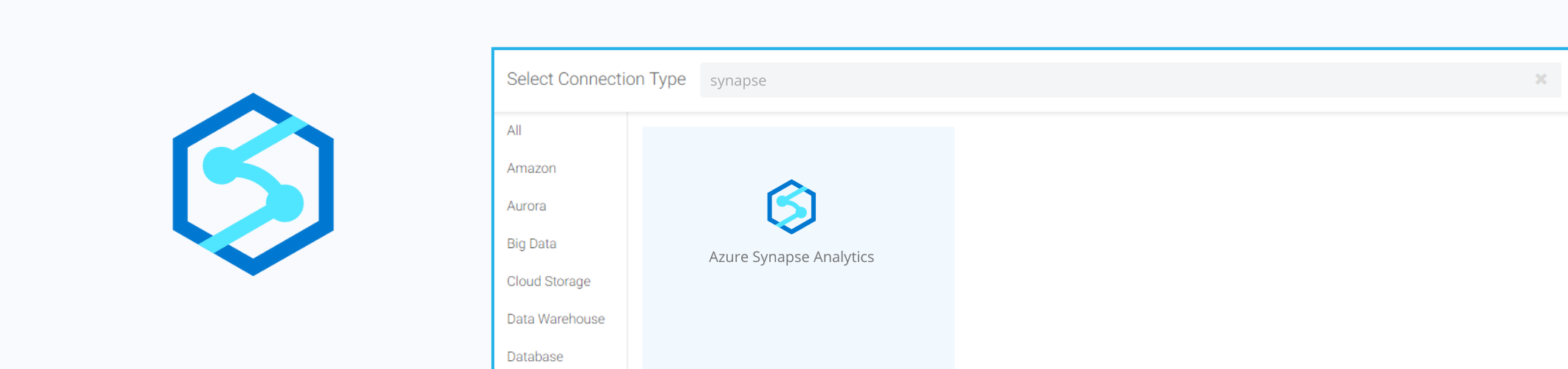Pick the Database category in sidebar
Image resolution: width=1568 pixels, height=369 pixels.
click(x=535, y=356)
